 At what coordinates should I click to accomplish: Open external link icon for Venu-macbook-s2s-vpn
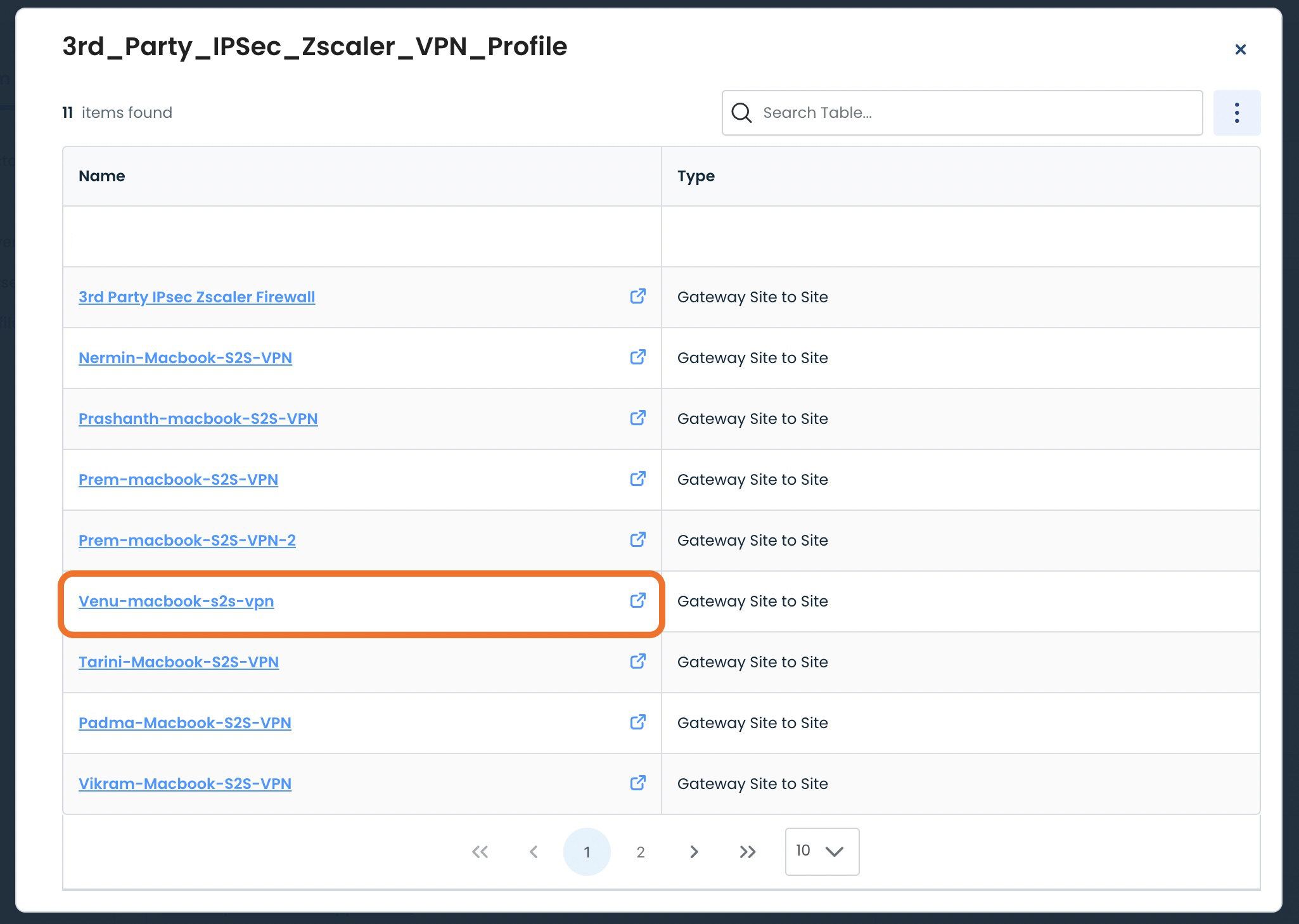[637, 601]
